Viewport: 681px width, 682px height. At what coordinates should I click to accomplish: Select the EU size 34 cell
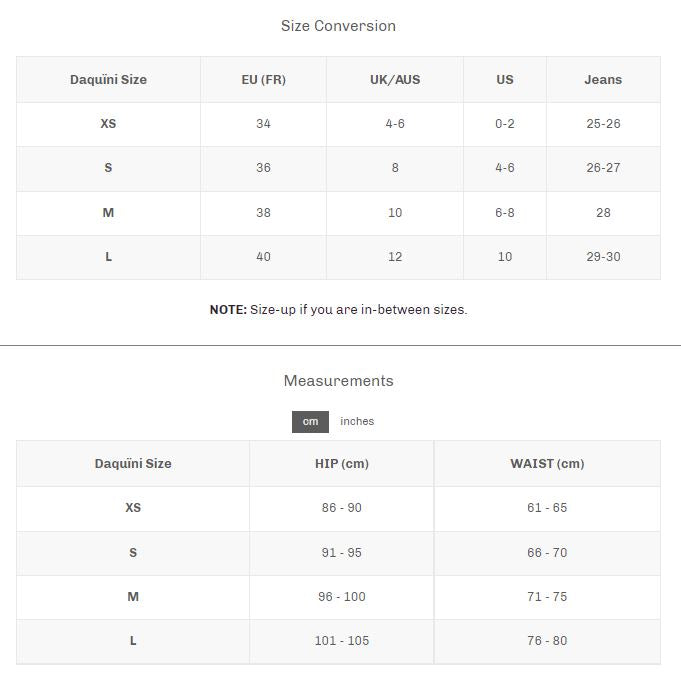tap(263, 124)
